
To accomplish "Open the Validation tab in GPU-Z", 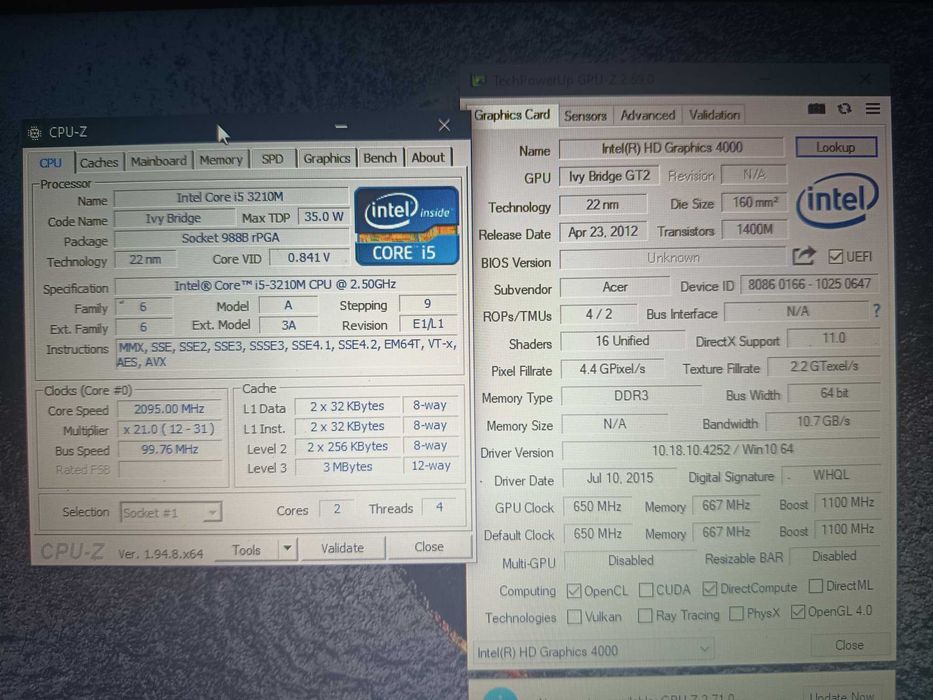I will coord(714,114).
